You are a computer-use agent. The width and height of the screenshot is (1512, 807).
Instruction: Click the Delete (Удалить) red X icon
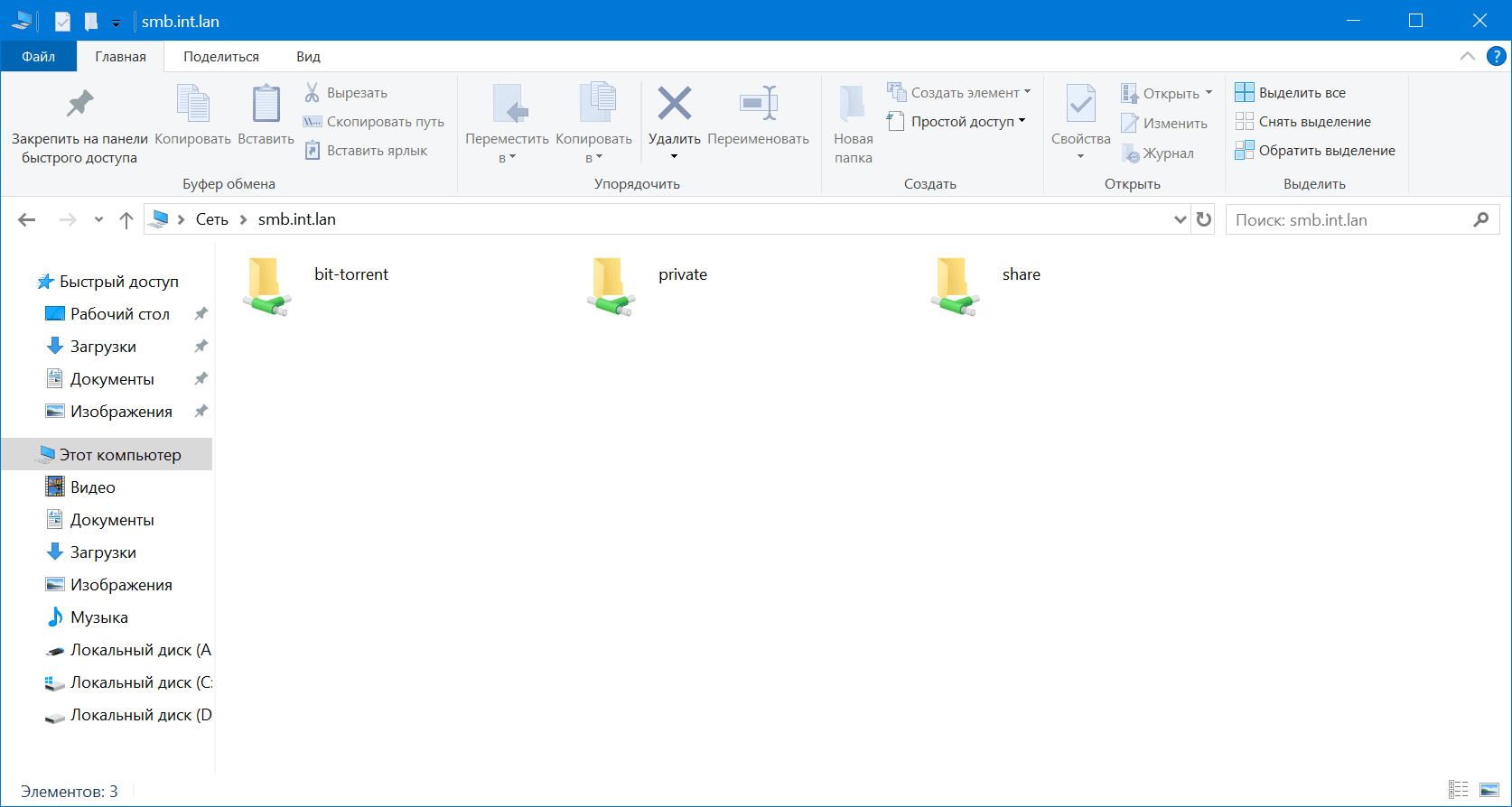pos(674,104)
